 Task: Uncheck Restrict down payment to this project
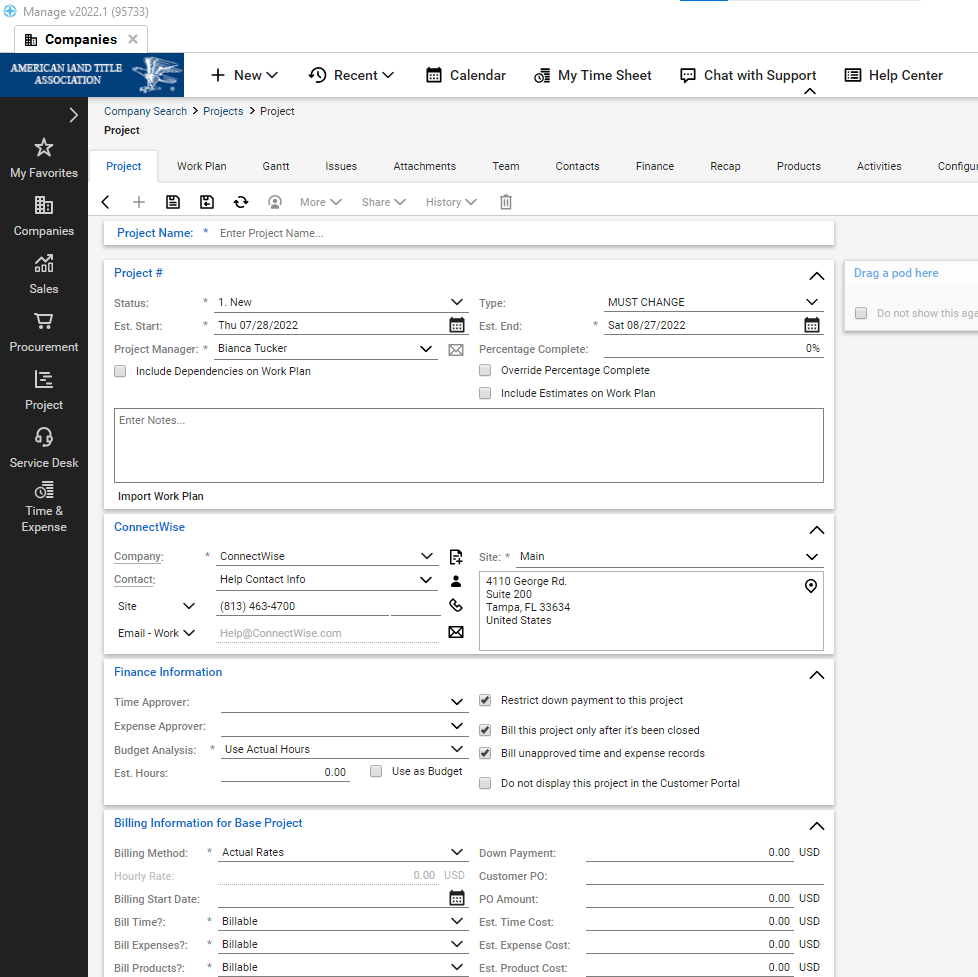(x=485, y=700)
